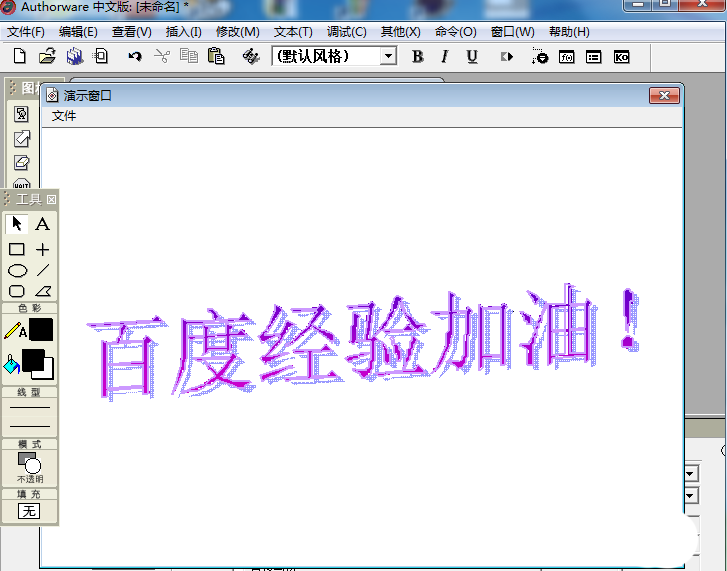
Task: Choose the lower line style
Action: [x=30, y=426]
